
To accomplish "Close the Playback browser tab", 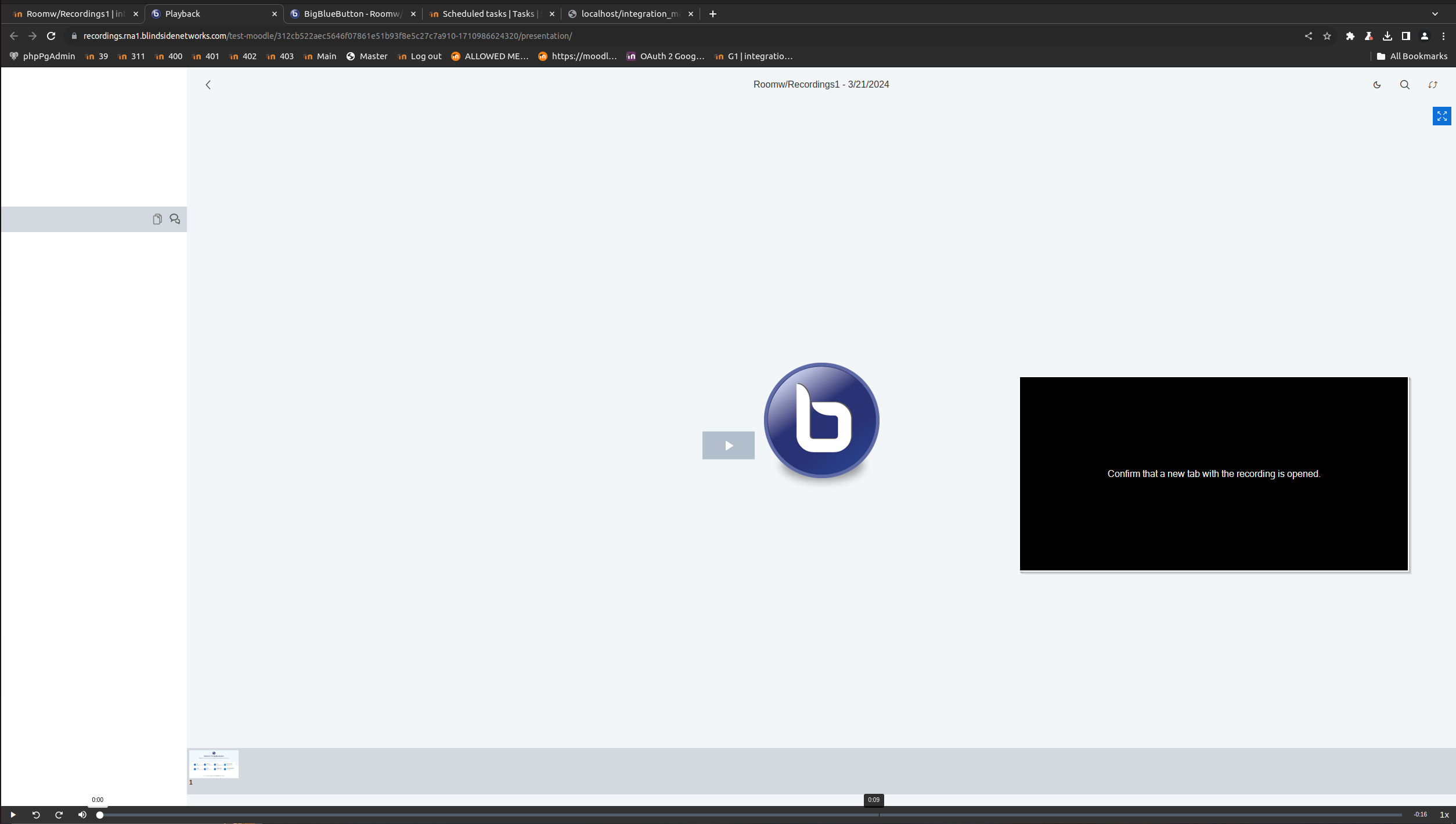I will coord(275,14).
